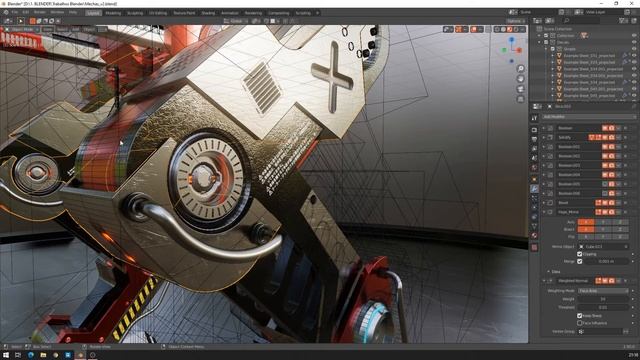Click the Mirror Object Cube.023 field
The image size is (640, 360).
(x=603, y=247)
